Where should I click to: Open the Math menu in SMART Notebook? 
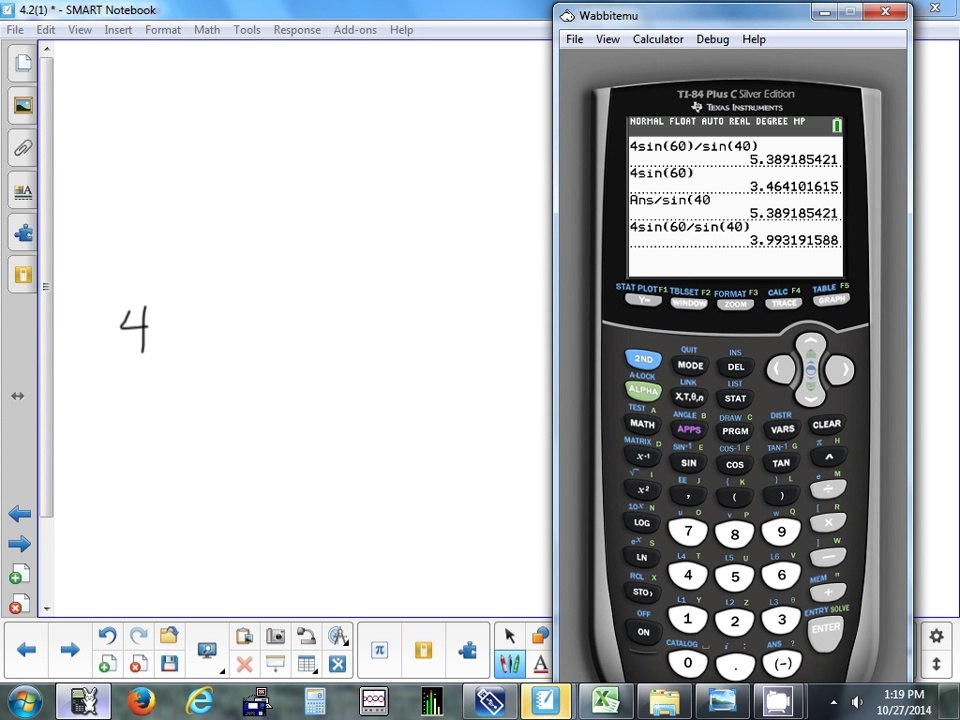[x=207, y=29]
